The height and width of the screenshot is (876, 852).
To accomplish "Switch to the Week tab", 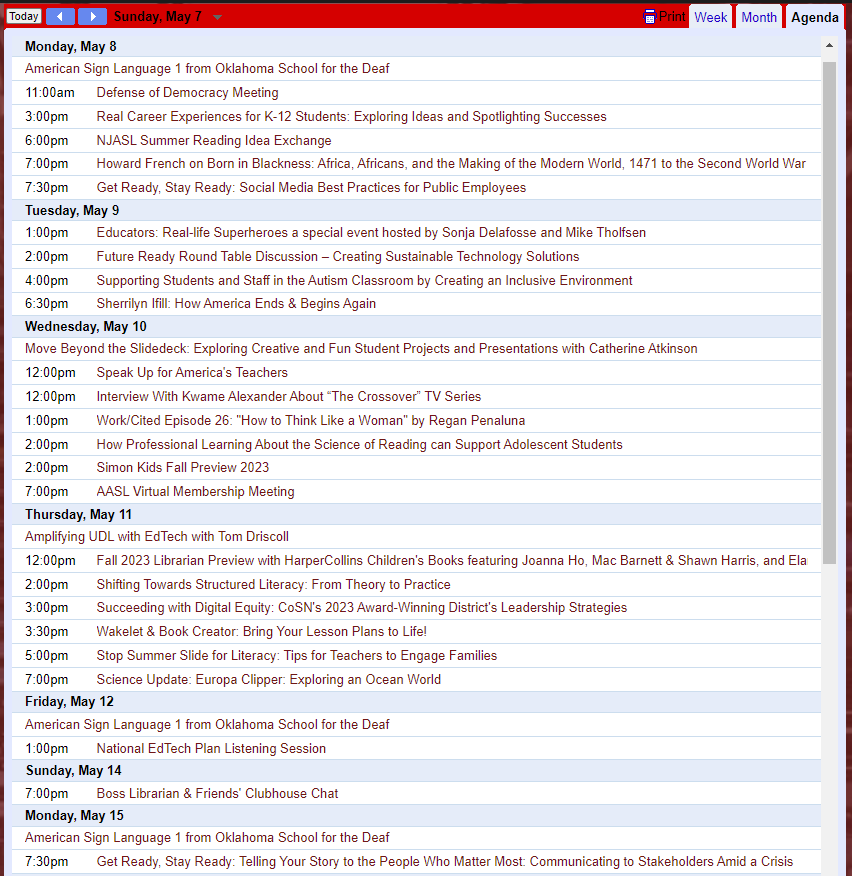I will 711,17.
